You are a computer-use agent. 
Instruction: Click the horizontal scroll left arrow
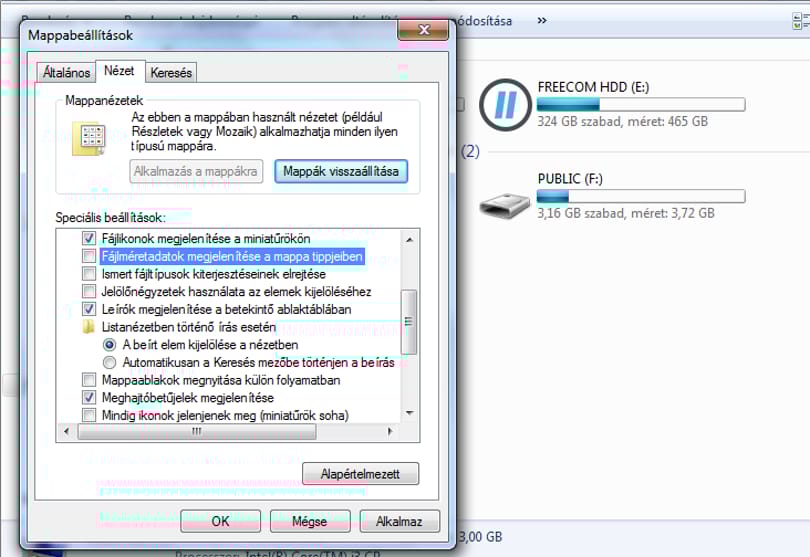point(66,431)
